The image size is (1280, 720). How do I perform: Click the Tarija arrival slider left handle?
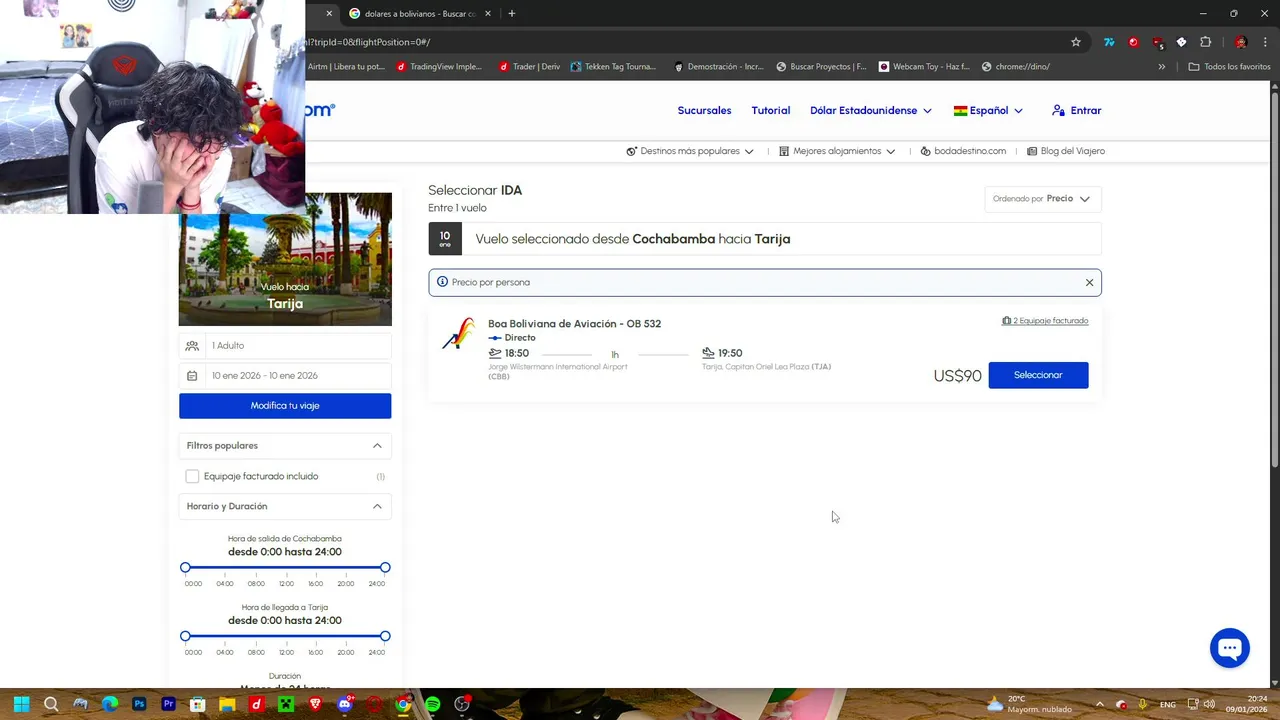click(x=185, y=636)
